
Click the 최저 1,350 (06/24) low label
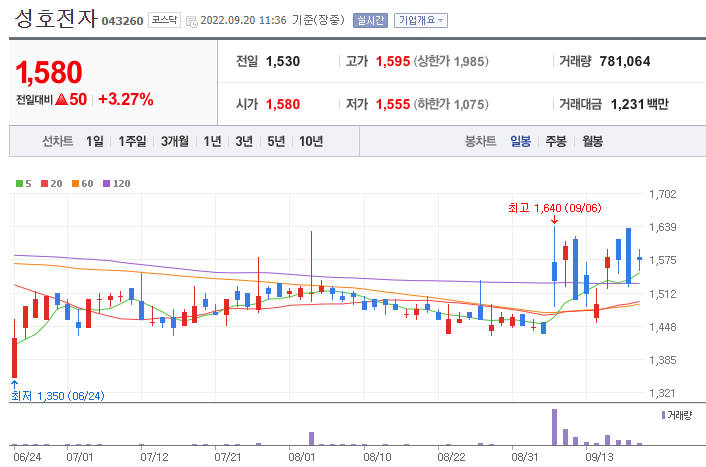(58, 396)
